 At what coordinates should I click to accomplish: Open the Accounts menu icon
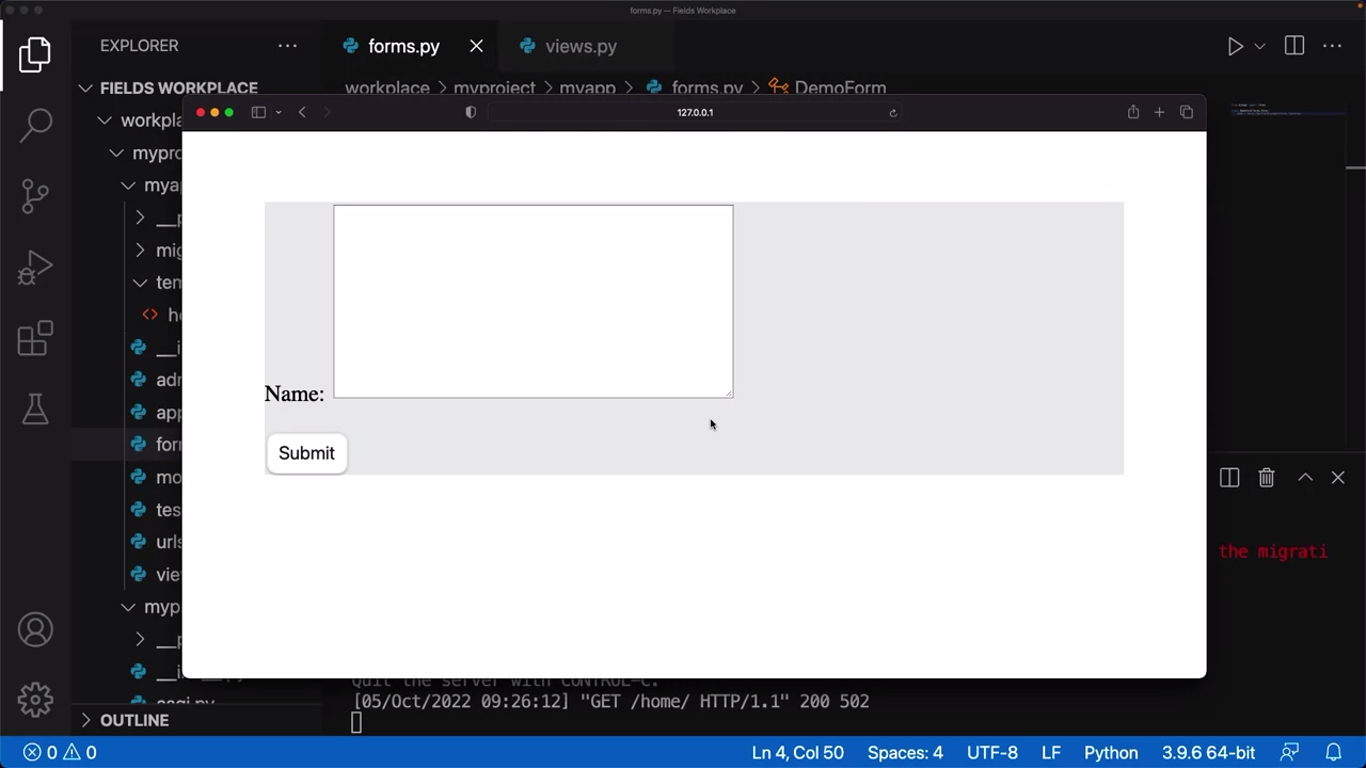click(x=35, y=630)
